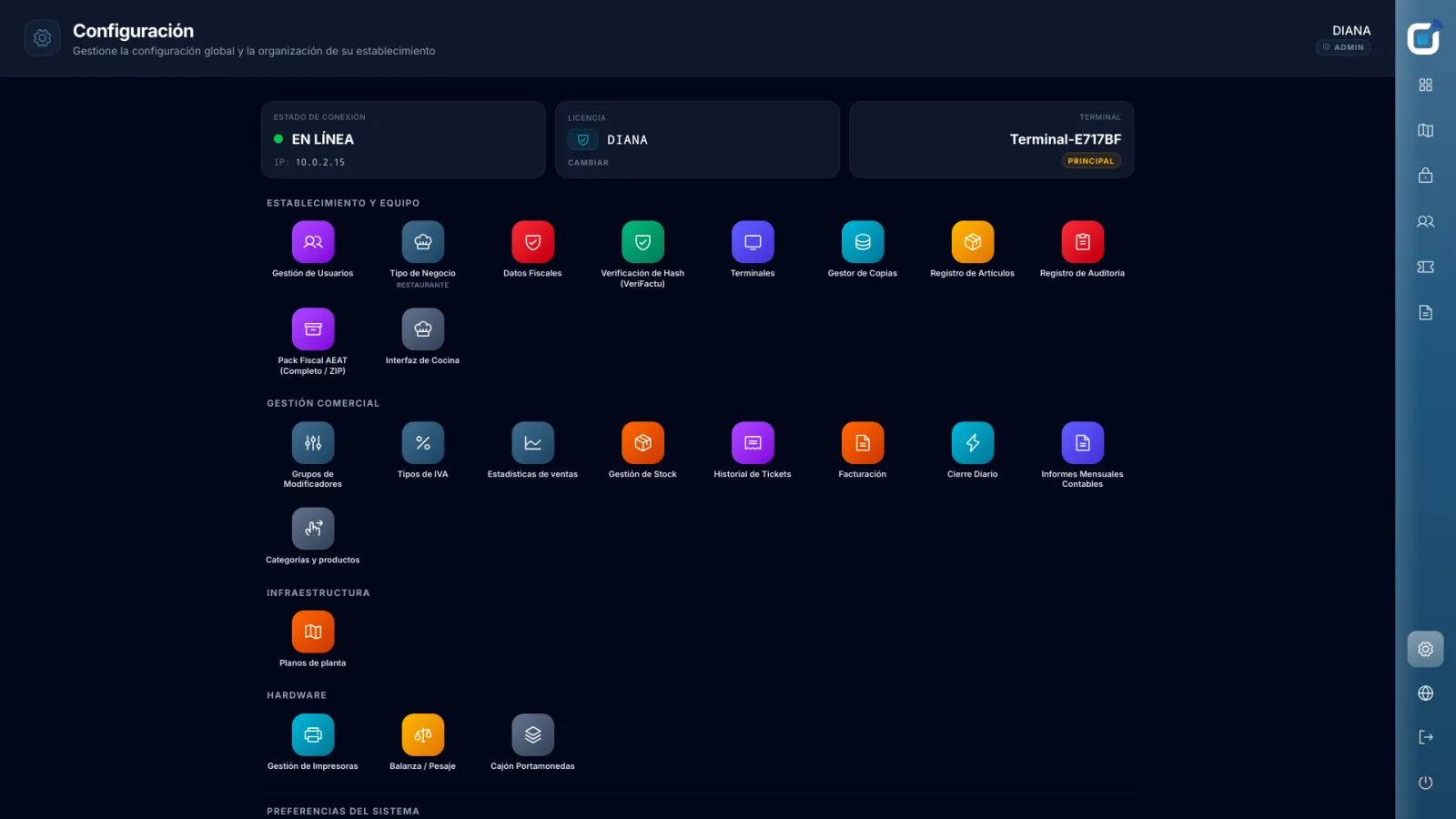
Task: Open Verificación de Hash (VeriFactu)
Action: pos(642,242)
